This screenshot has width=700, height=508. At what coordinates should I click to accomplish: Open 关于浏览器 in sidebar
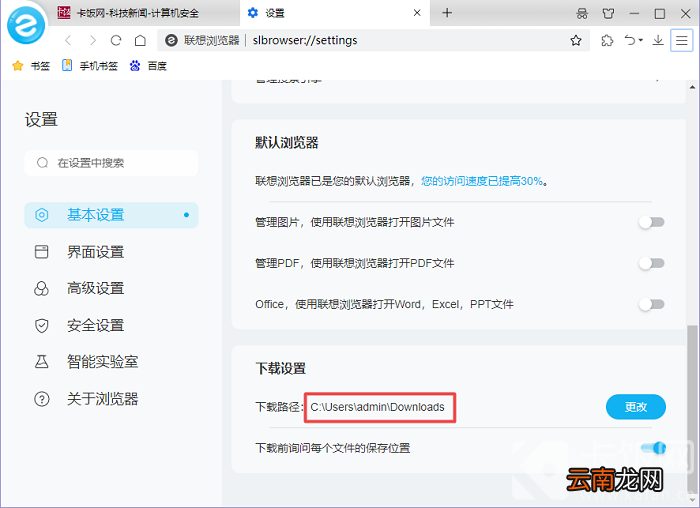(111, 399)
